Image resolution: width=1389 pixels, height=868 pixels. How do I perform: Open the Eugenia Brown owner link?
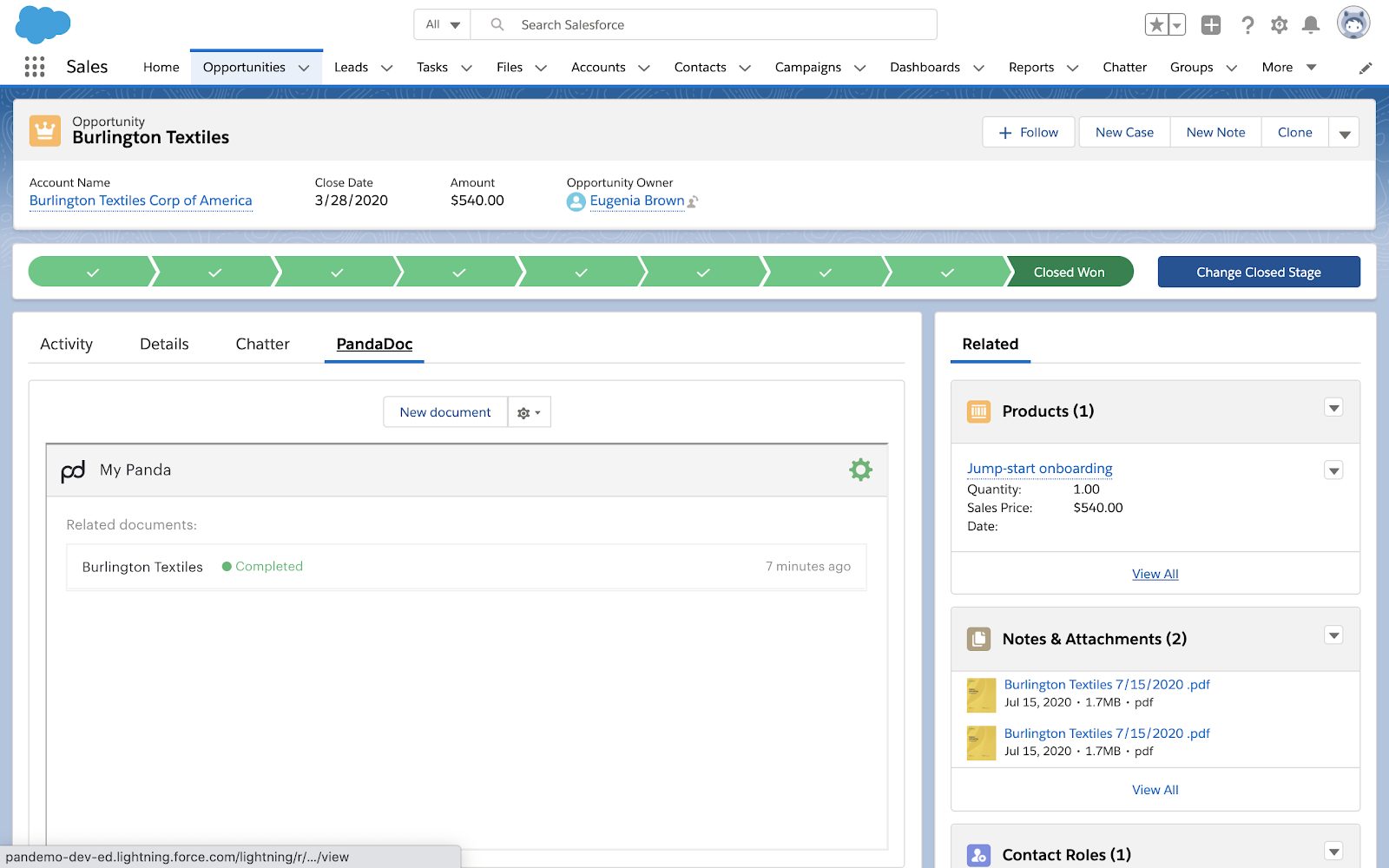[x=637, y=201]
